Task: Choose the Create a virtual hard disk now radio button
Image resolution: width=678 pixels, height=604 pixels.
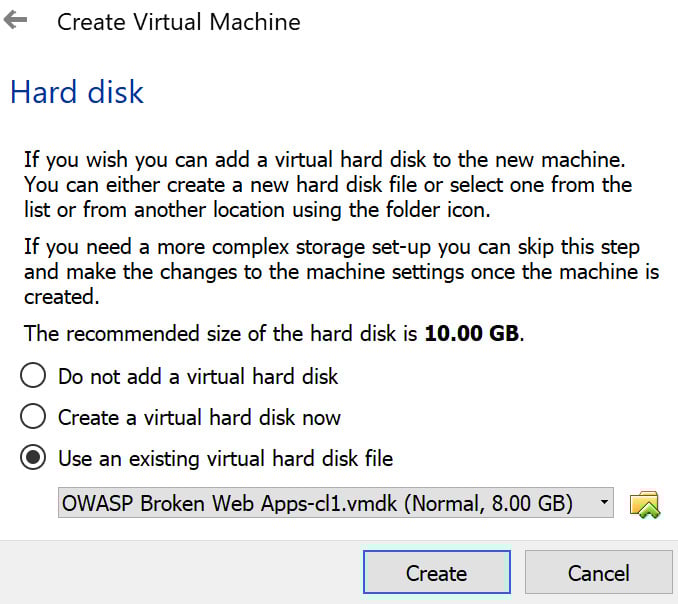Action: (33, 416)
